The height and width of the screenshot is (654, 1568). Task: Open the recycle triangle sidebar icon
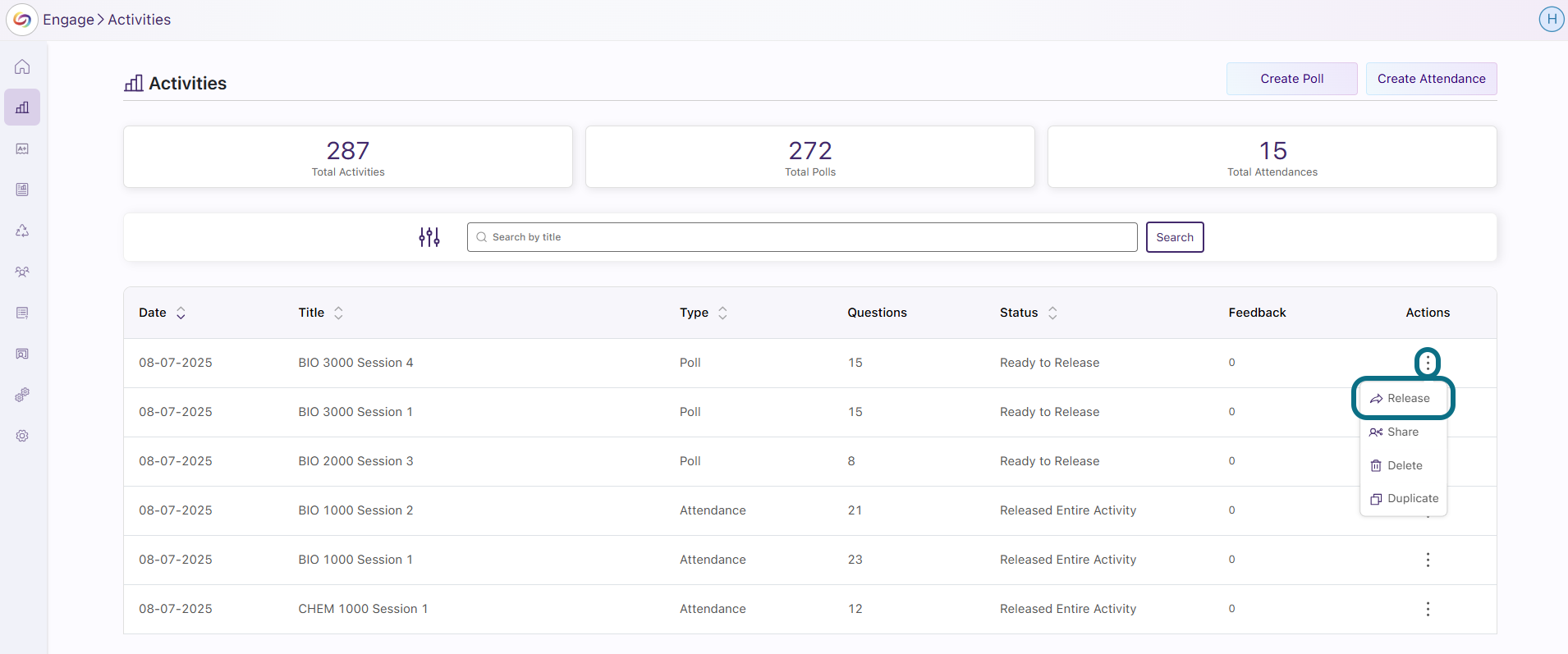[22, 231]
